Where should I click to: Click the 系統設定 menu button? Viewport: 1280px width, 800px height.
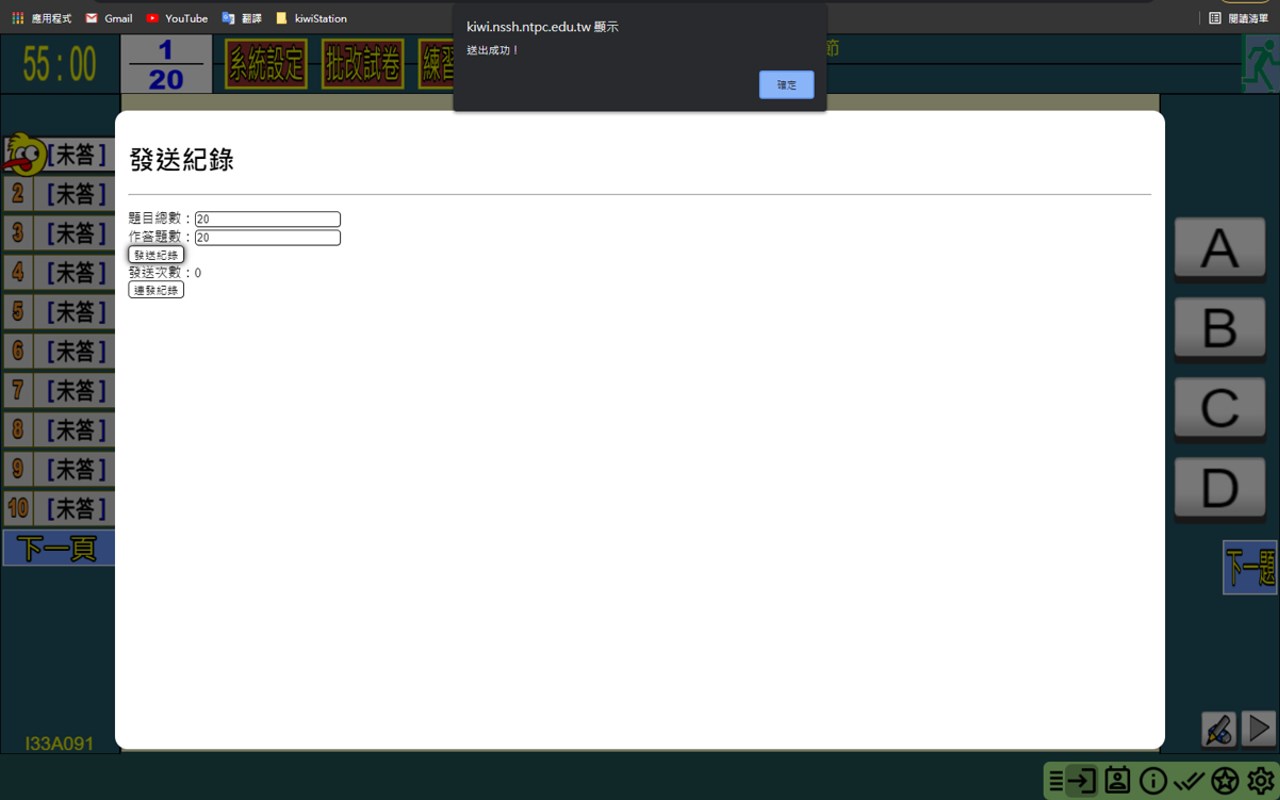coord(266,65)
